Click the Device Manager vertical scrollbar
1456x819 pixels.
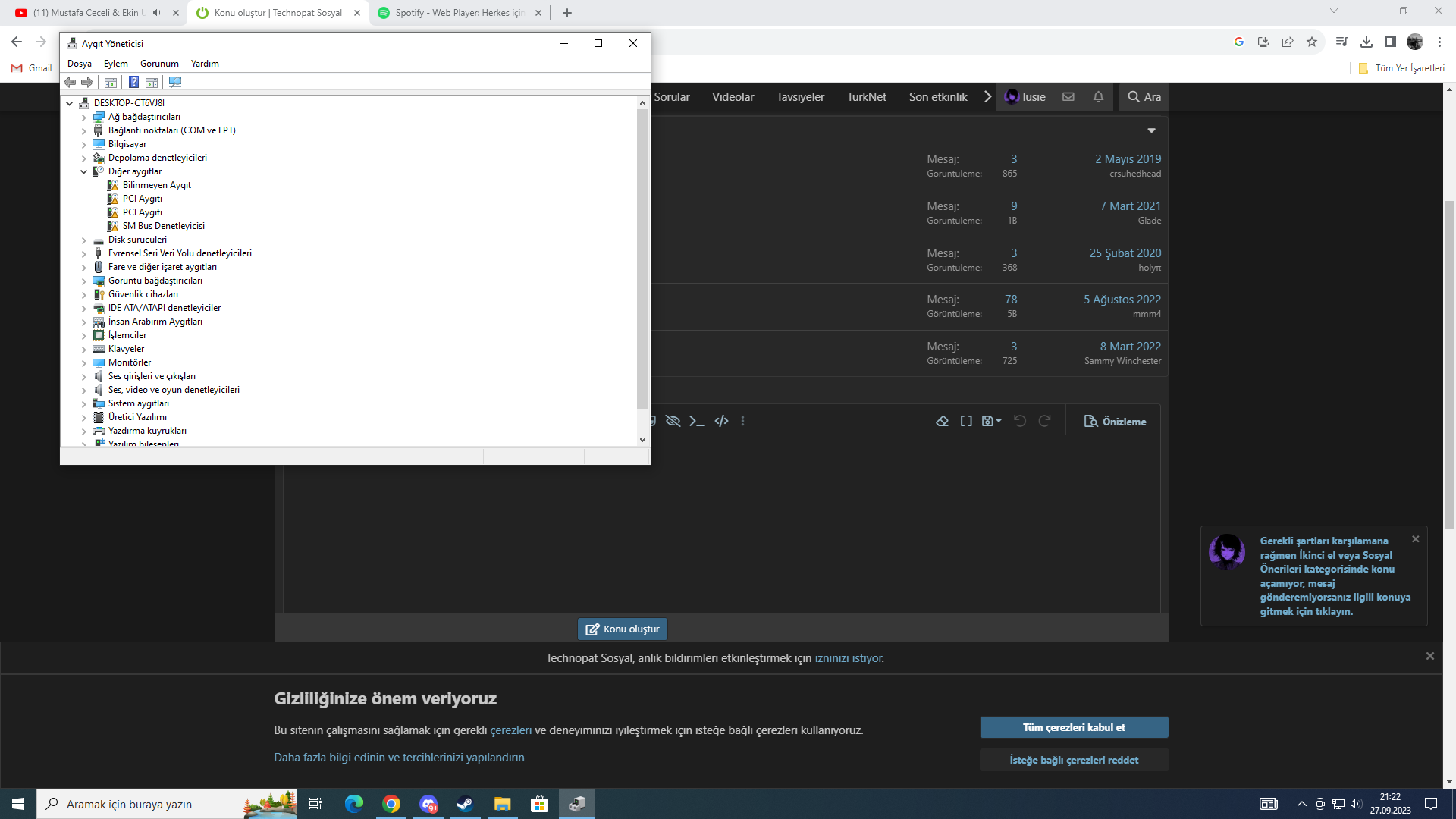[x=642, y=258]
